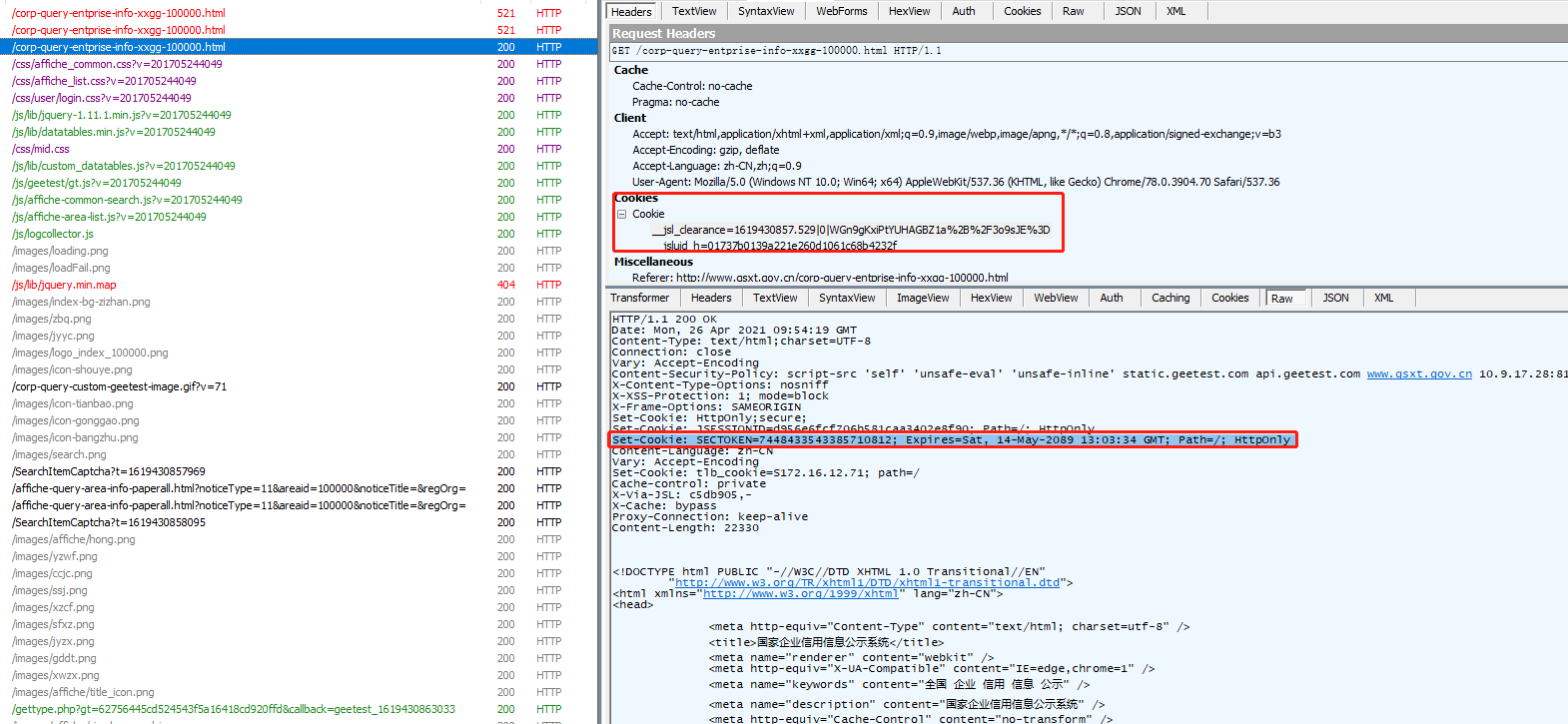The width and height of the screenshot is (1568, 724).
Task: Open the request TextView tab
Action: (694, 11)
